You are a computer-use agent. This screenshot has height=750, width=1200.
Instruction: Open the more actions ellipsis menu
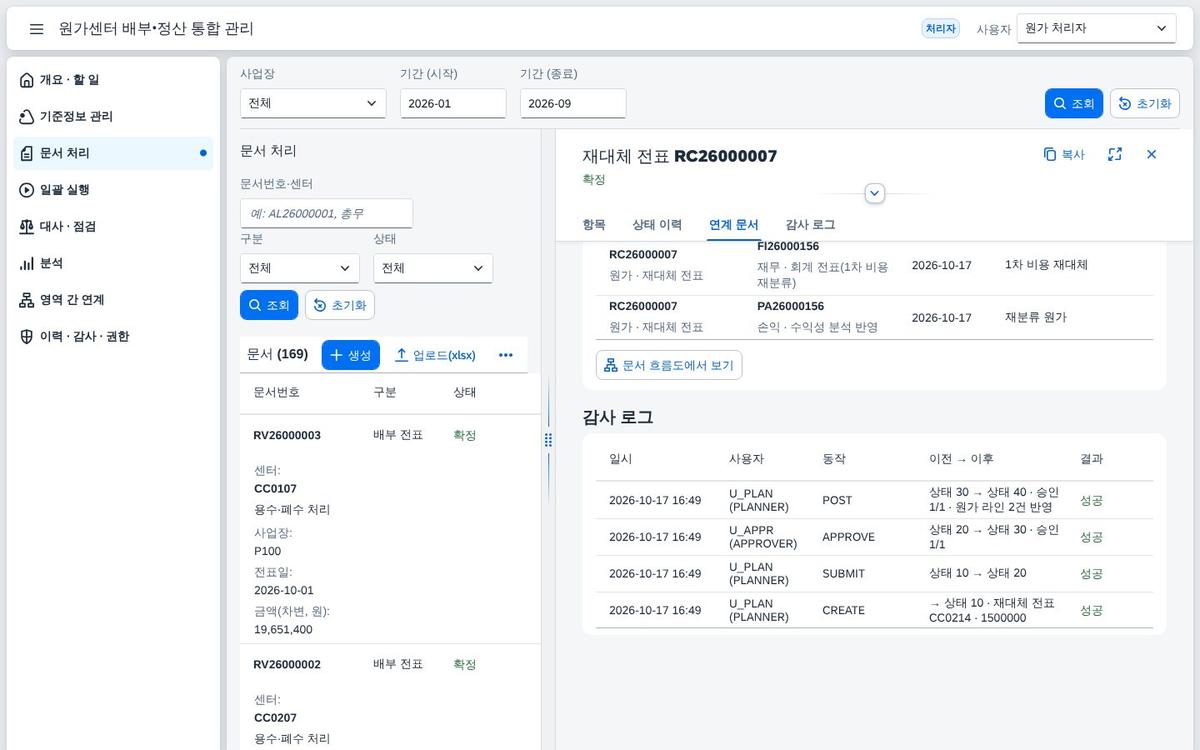(x=506, y=355)
